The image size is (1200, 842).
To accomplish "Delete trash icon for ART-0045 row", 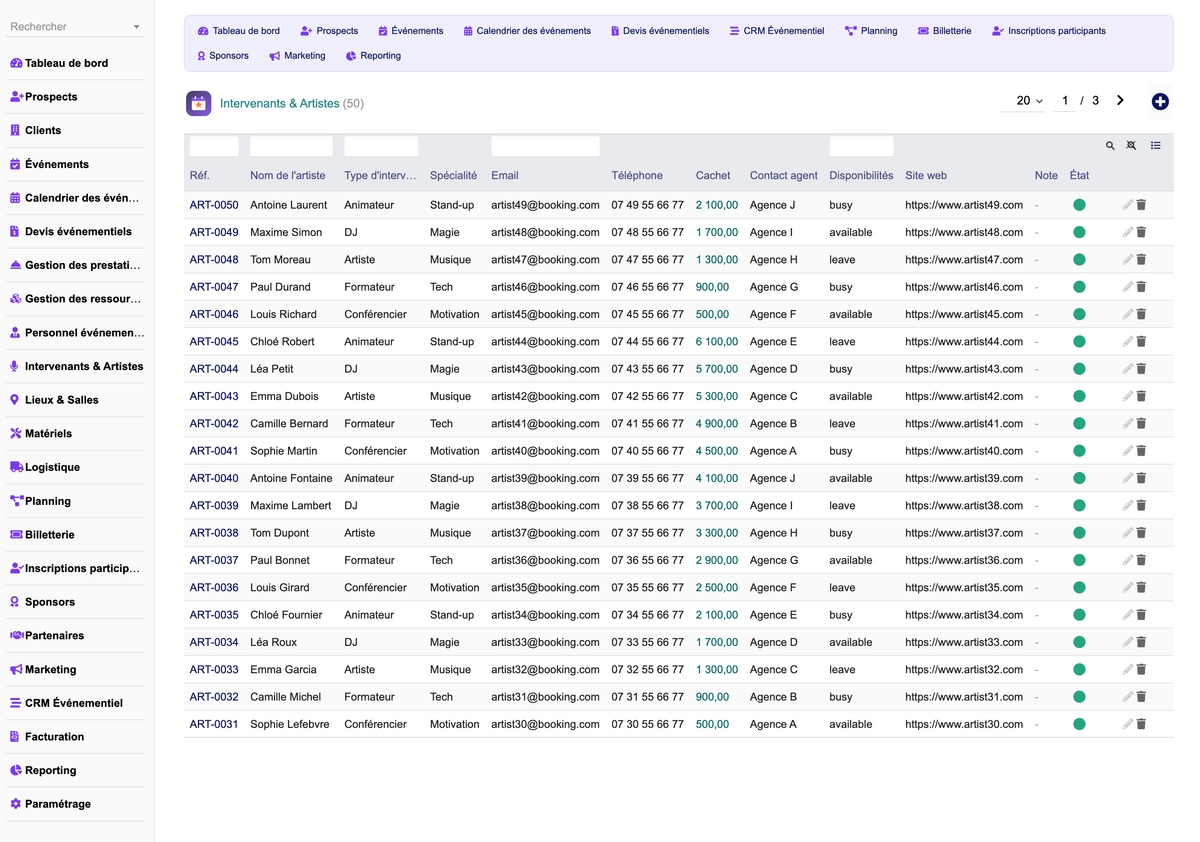I will (x=1141, y=341).
